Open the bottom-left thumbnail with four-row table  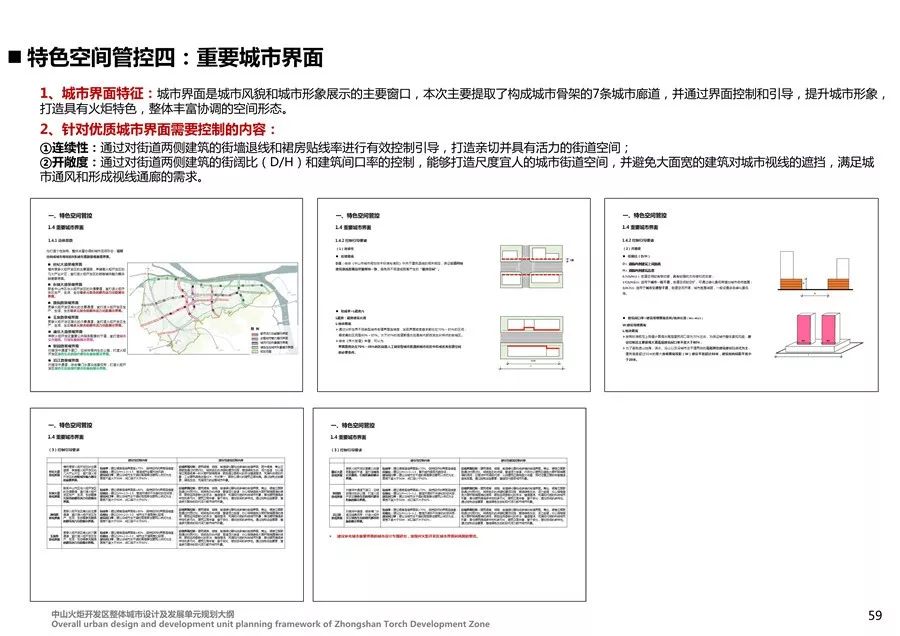(x=166, y=505)
